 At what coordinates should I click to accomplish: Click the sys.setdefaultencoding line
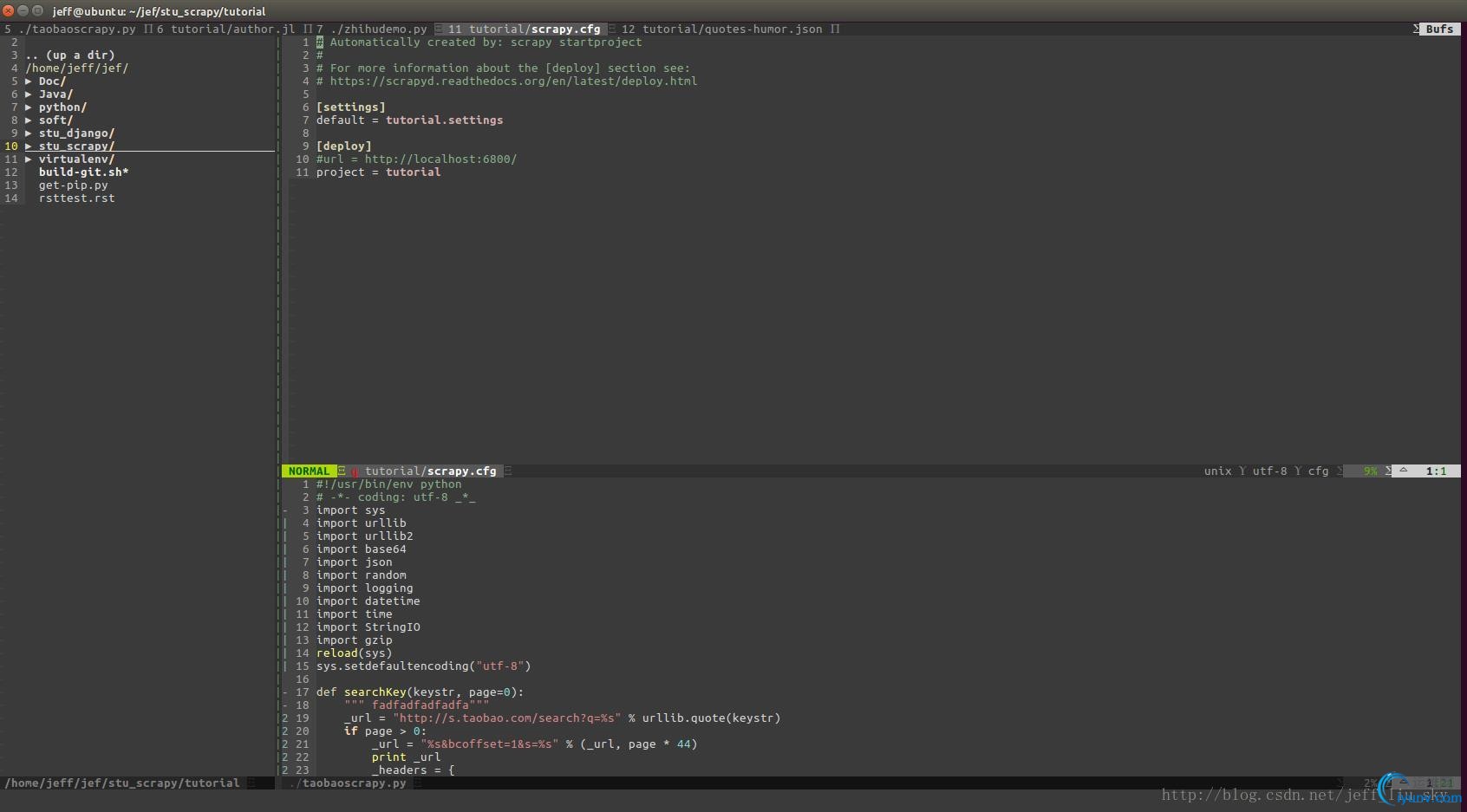(423, 666)
